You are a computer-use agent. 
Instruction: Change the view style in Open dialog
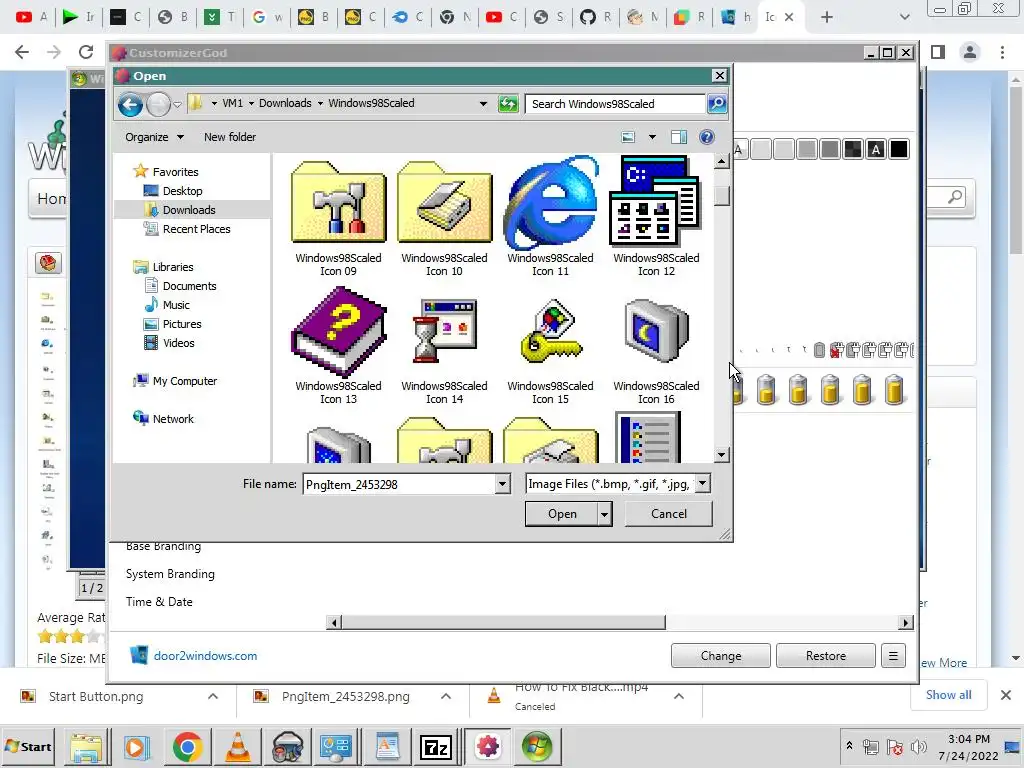pyautogui.click(x=628, y=137)
